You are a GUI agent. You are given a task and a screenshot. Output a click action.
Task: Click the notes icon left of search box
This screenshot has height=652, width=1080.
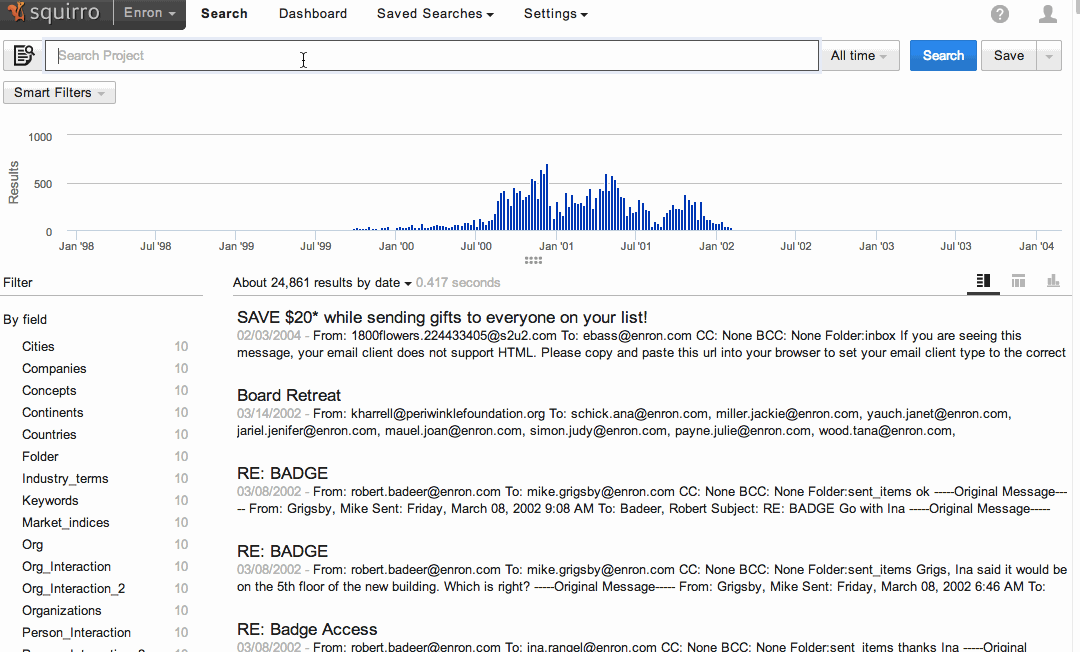pos(23,55)
